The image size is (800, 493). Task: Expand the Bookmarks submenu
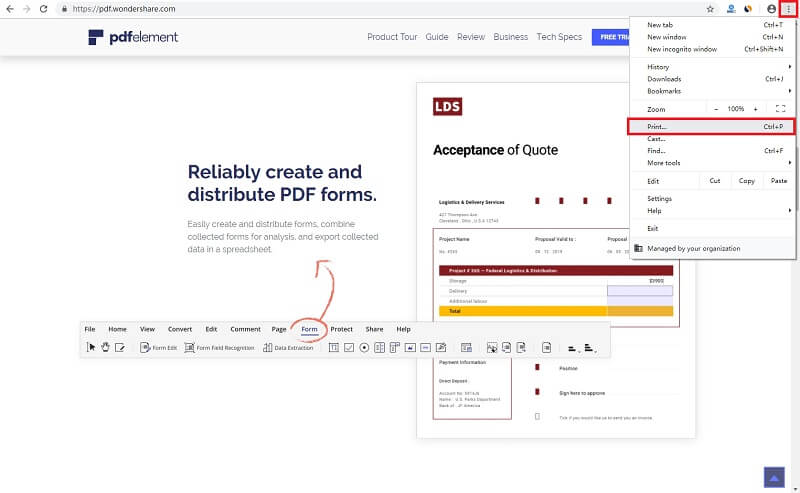click(x=711, y=91)
